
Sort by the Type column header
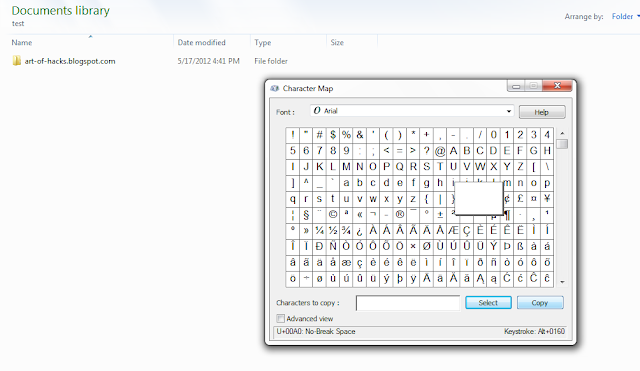(x=262, y=42)
